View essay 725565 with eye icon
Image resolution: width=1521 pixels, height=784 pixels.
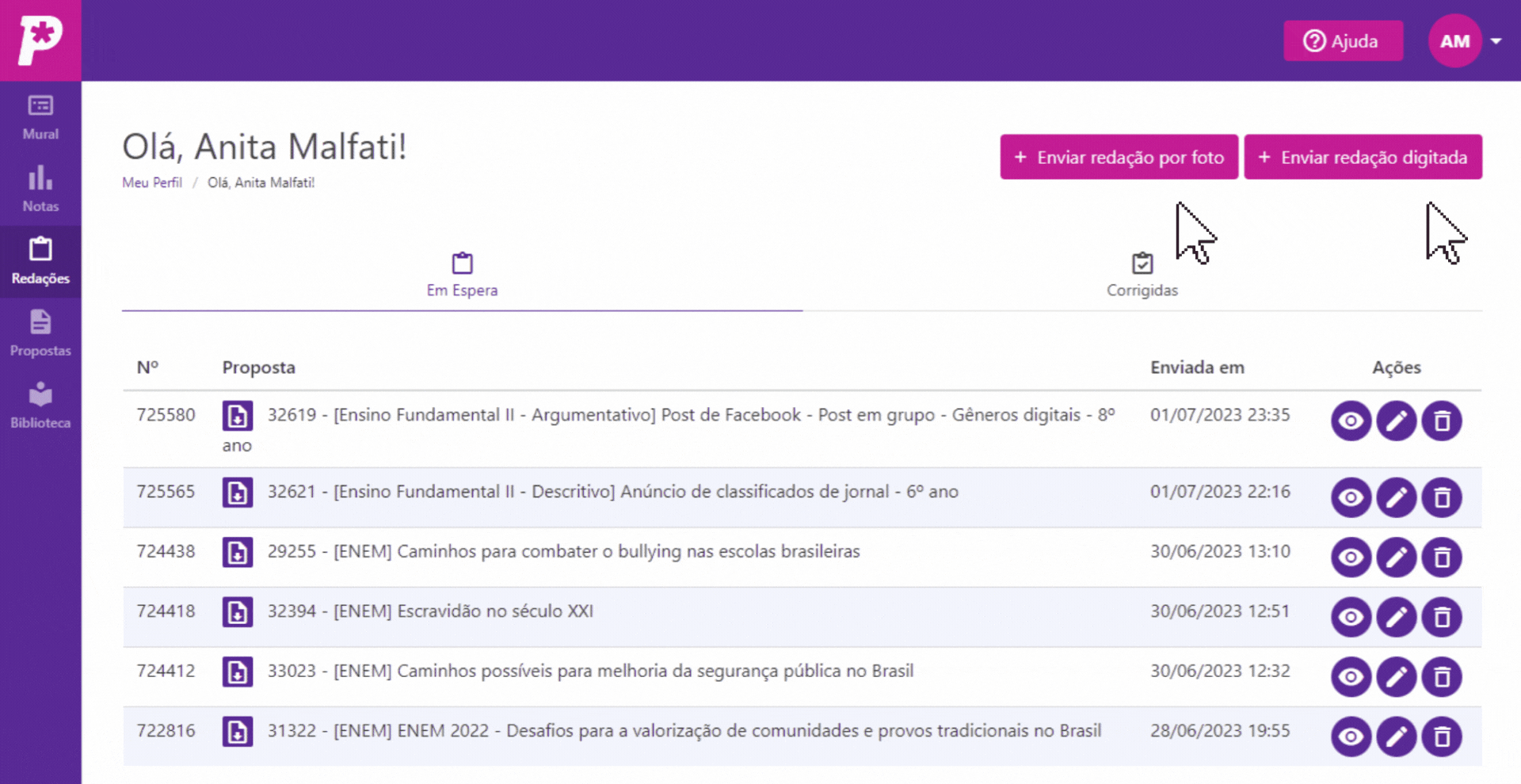pos(1351,497)
